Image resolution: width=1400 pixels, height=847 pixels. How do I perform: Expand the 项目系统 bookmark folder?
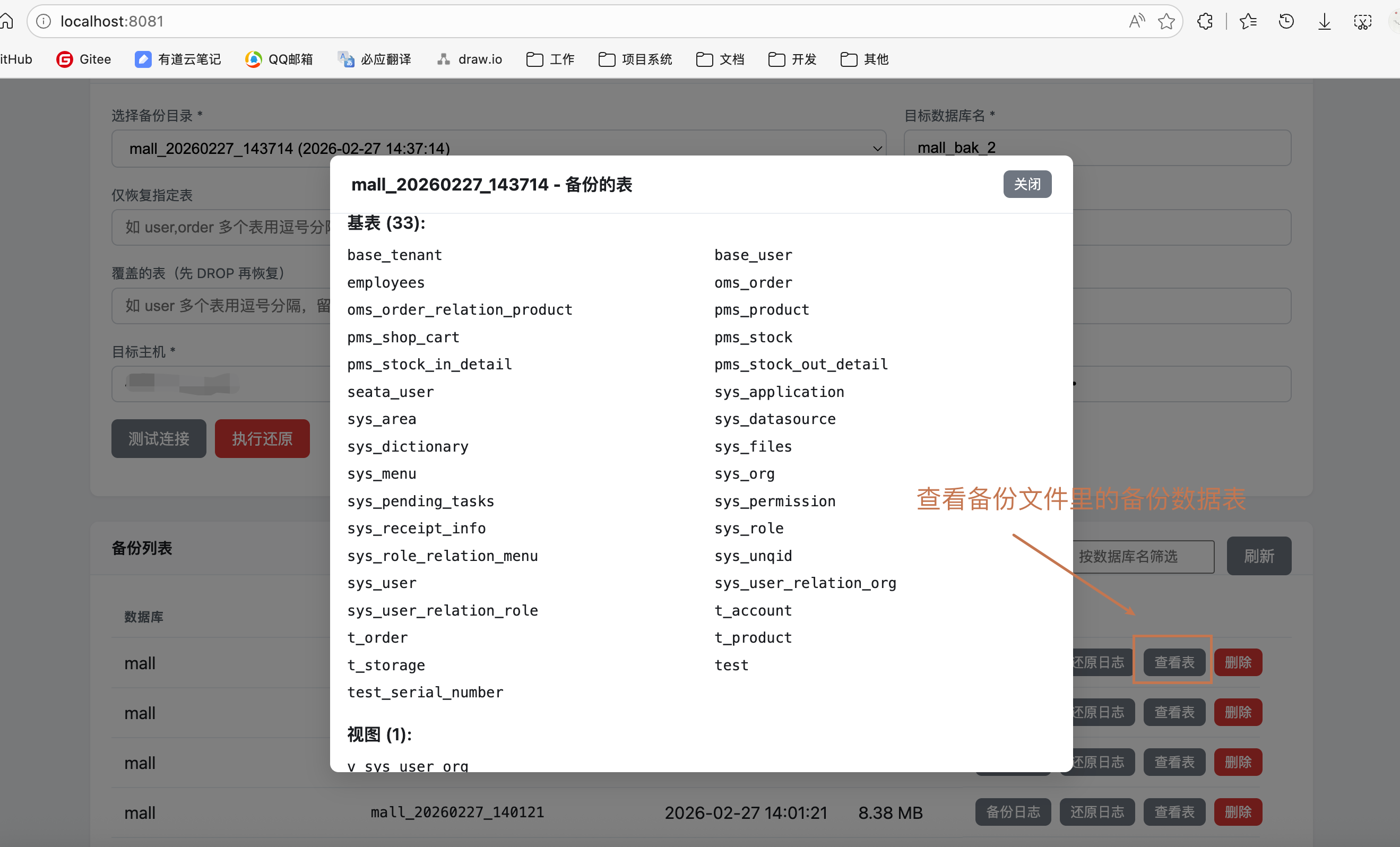[x=635, y=59]
